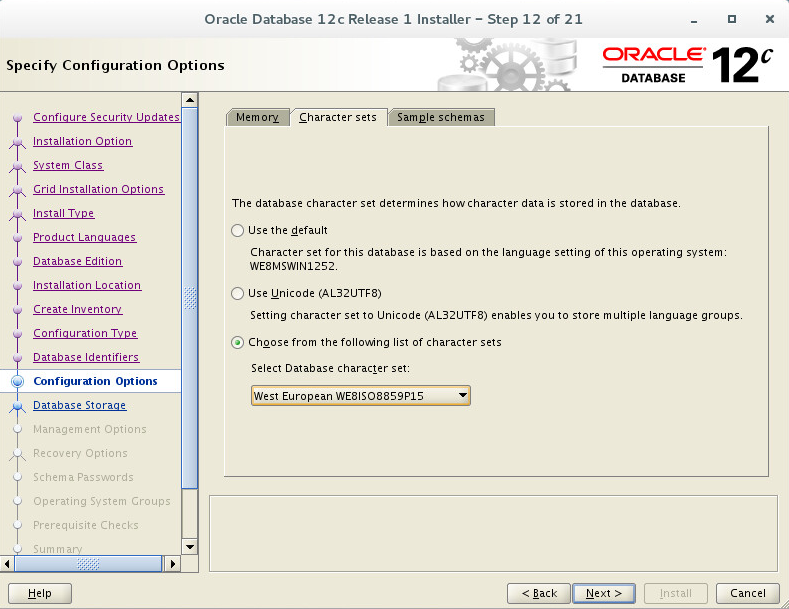Open Configure Security Updates step
Viewport: 789px width, 609px height.
[x=106, y=117]
